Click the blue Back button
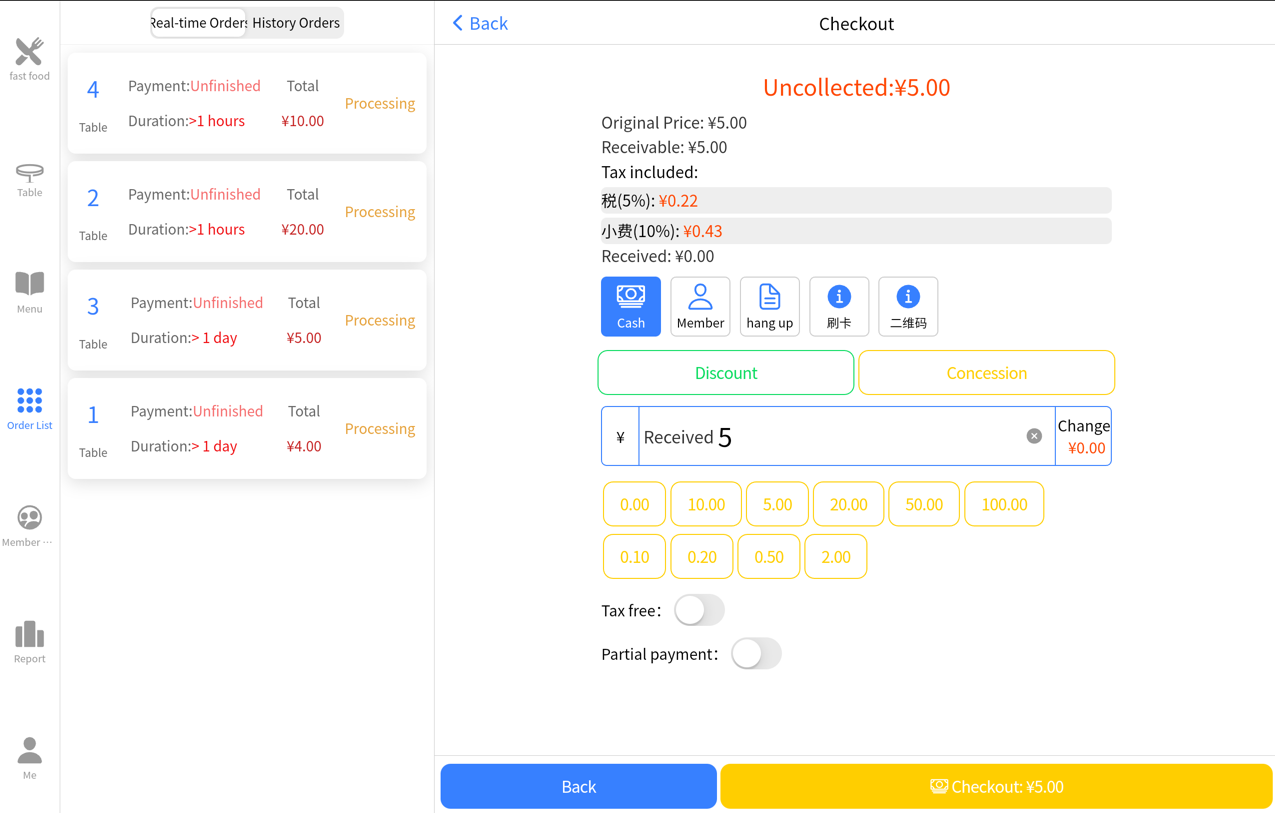Viewport: 1275px width, 813px height. [x=578, y=786]
